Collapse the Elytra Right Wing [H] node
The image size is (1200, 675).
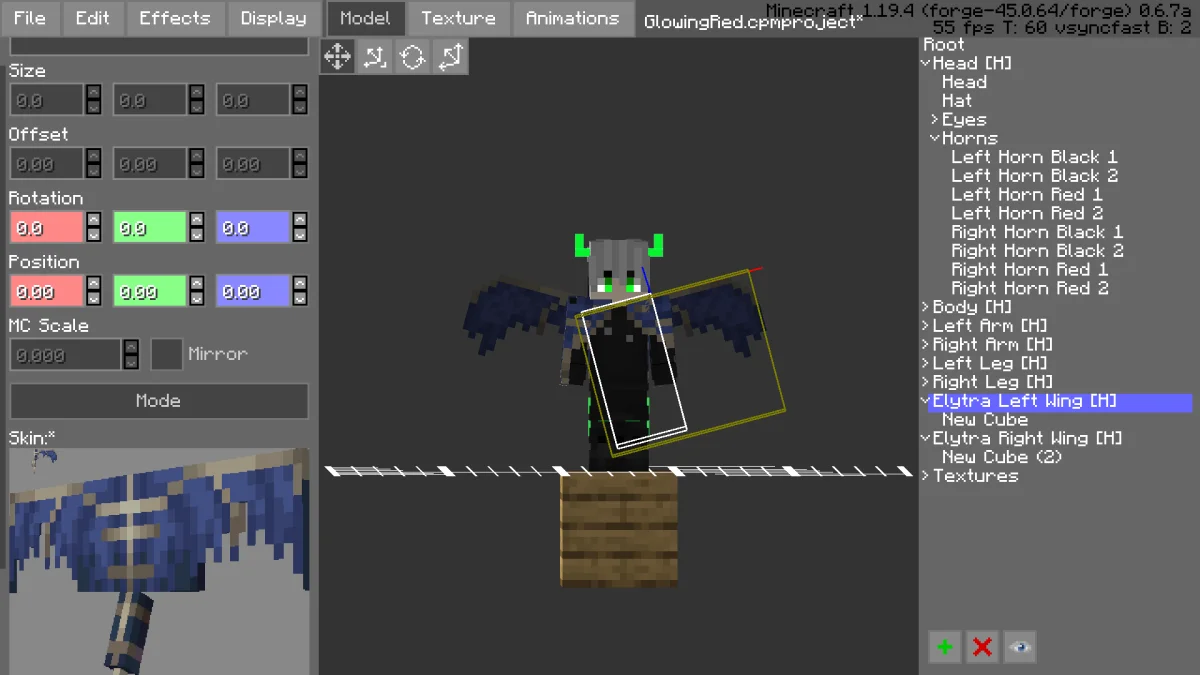(926, 438)
